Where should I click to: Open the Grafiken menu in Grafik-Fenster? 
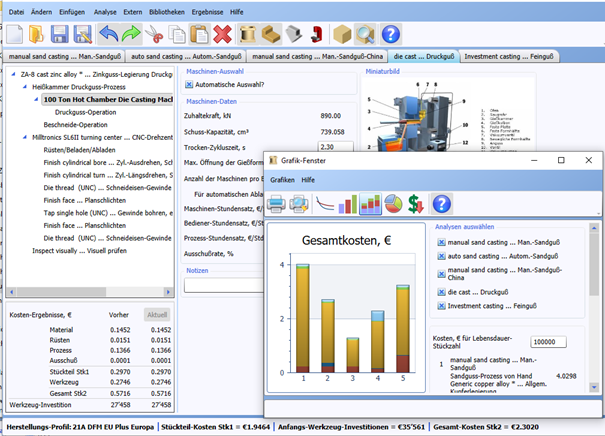[283, 179]
